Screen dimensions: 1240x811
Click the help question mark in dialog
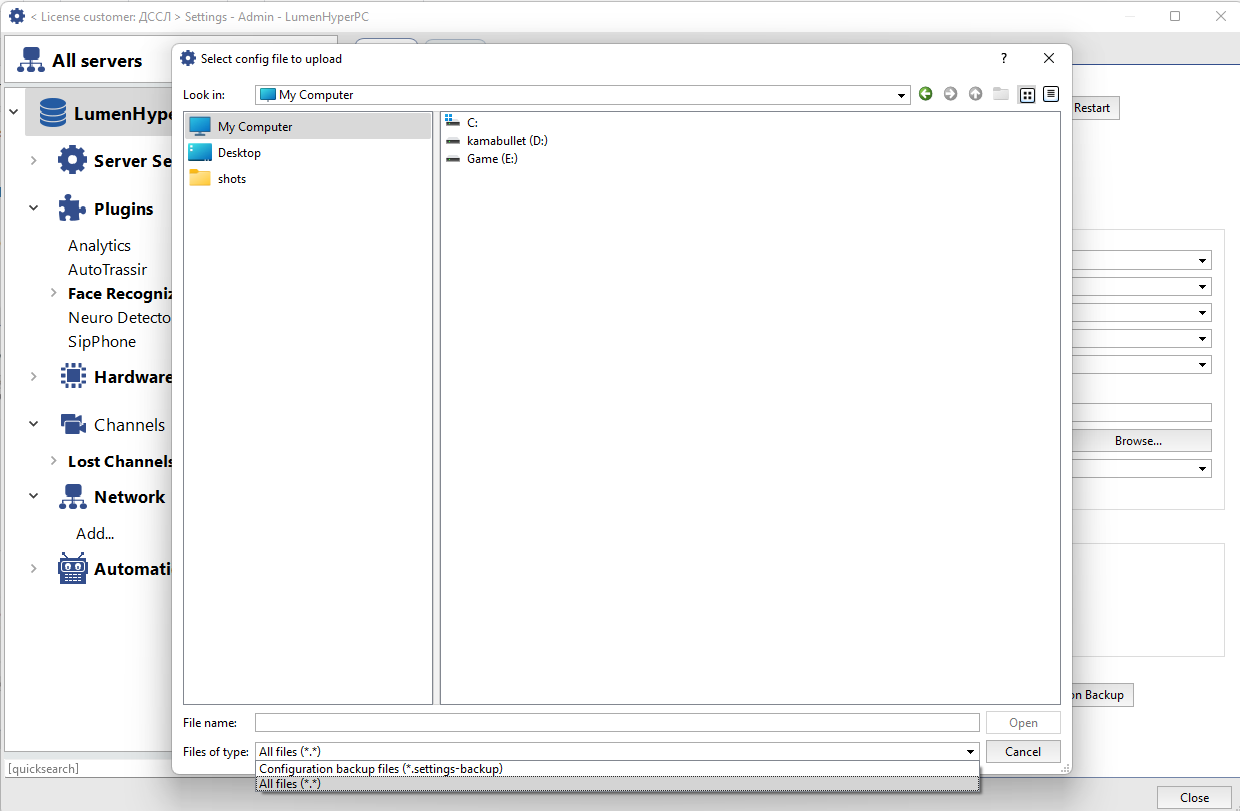[1004, 59]
